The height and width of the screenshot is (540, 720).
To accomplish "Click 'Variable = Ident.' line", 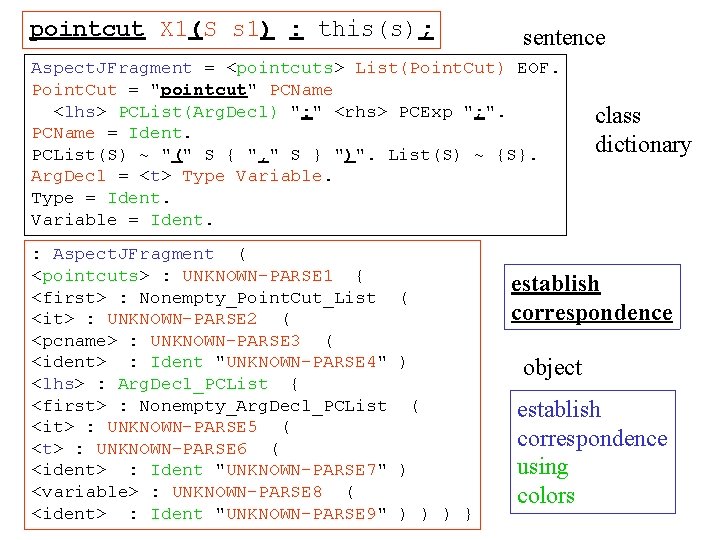I will pos(122,220).
